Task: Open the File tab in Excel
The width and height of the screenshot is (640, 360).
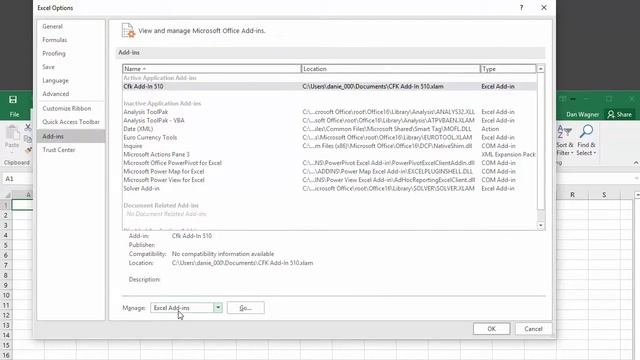Action: coord(14,115)
